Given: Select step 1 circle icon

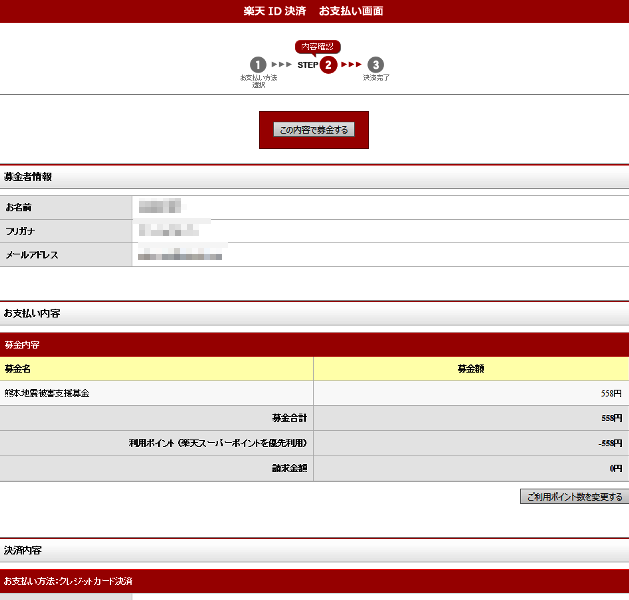Looking at the screenshot, I should click(x=258, y=65).
